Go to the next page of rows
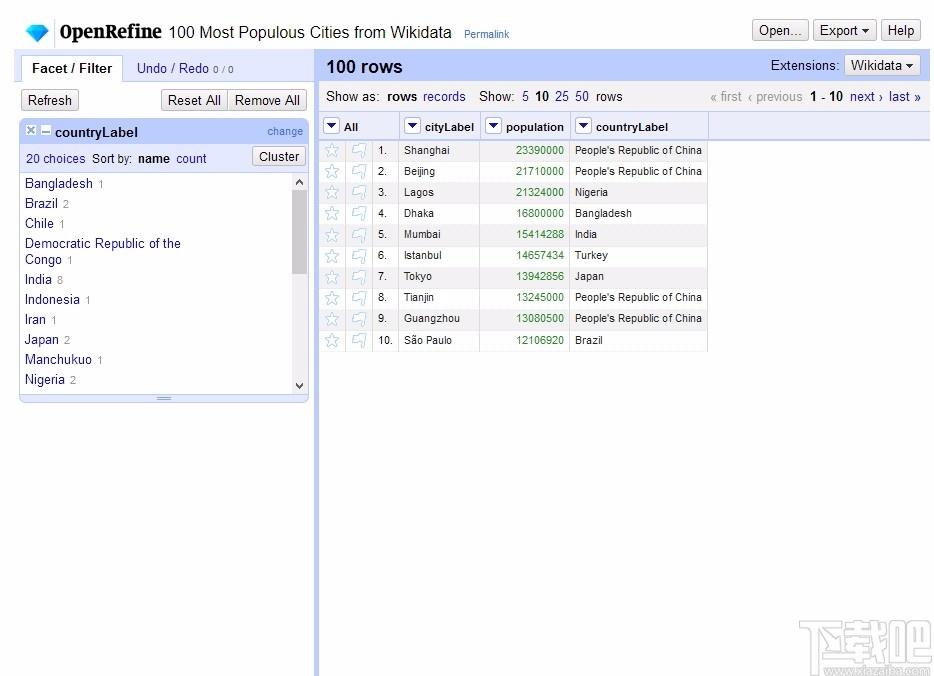Image resolution: width=934 pixels, height=676 pixels. click(x=866, y=96)
